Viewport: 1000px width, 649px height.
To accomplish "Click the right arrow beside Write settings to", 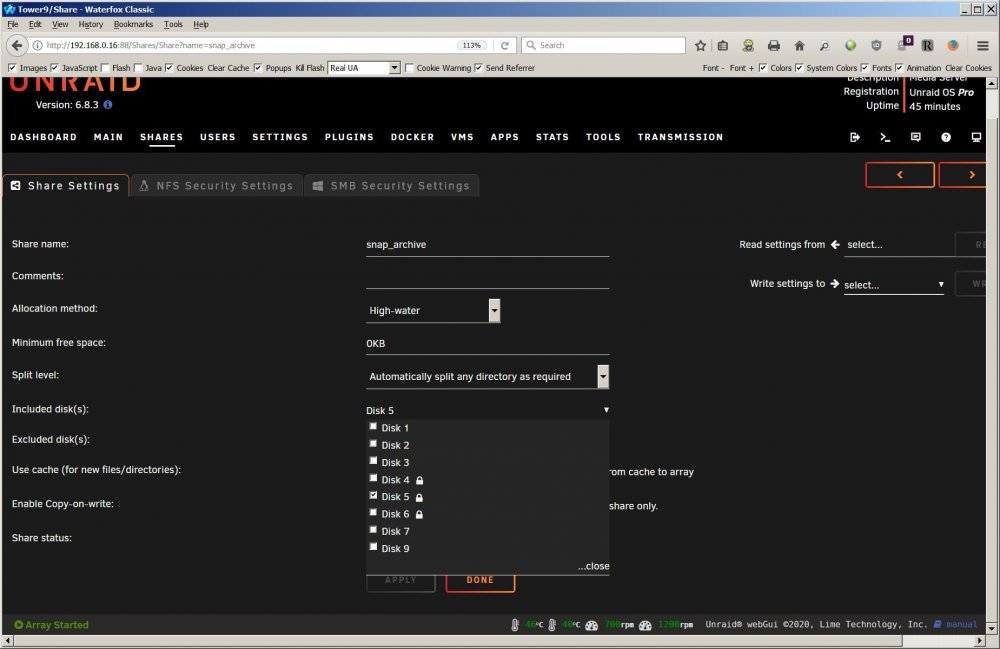I will click(x=834, y=284).
